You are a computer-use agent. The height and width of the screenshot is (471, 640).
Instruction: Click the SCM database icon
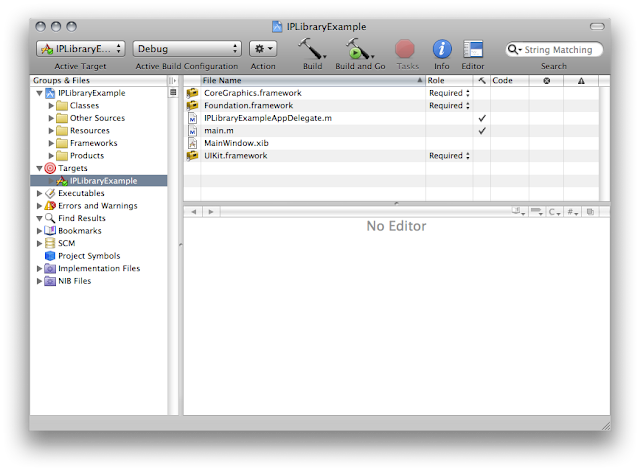click(50, 244)
